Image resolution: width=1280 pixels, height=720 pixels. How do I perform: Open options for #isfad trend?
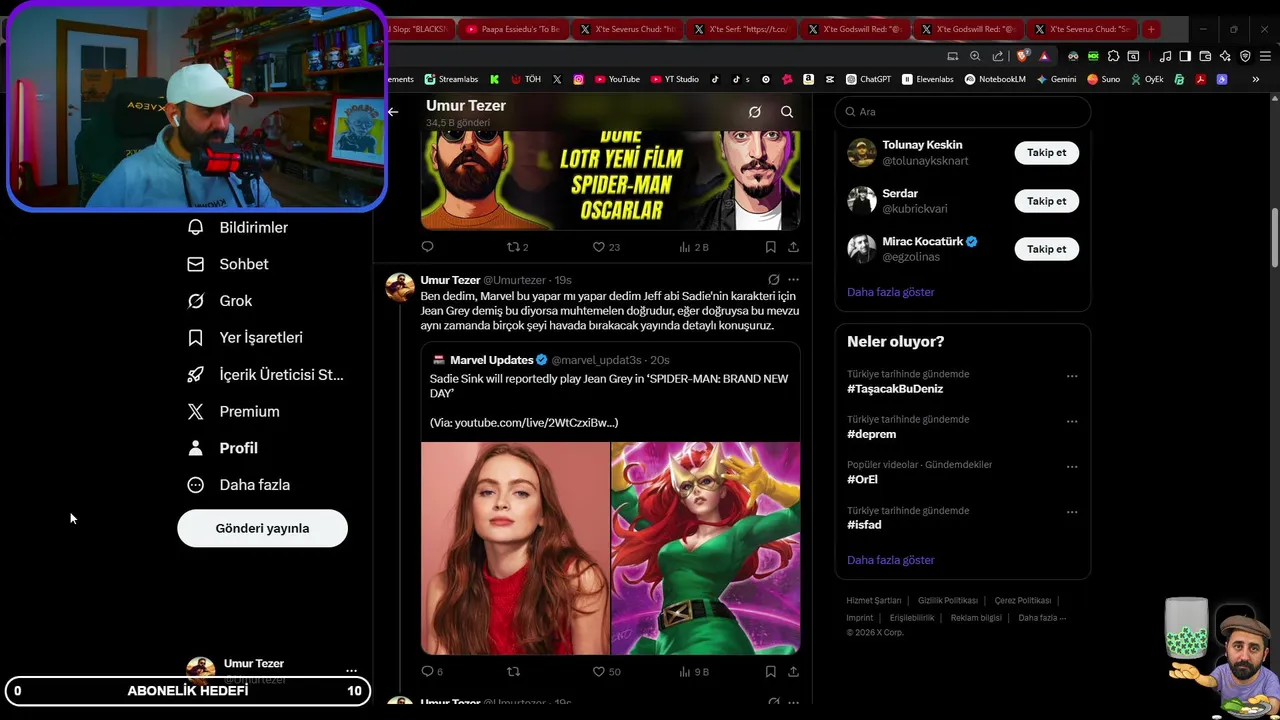point(1072,512)
